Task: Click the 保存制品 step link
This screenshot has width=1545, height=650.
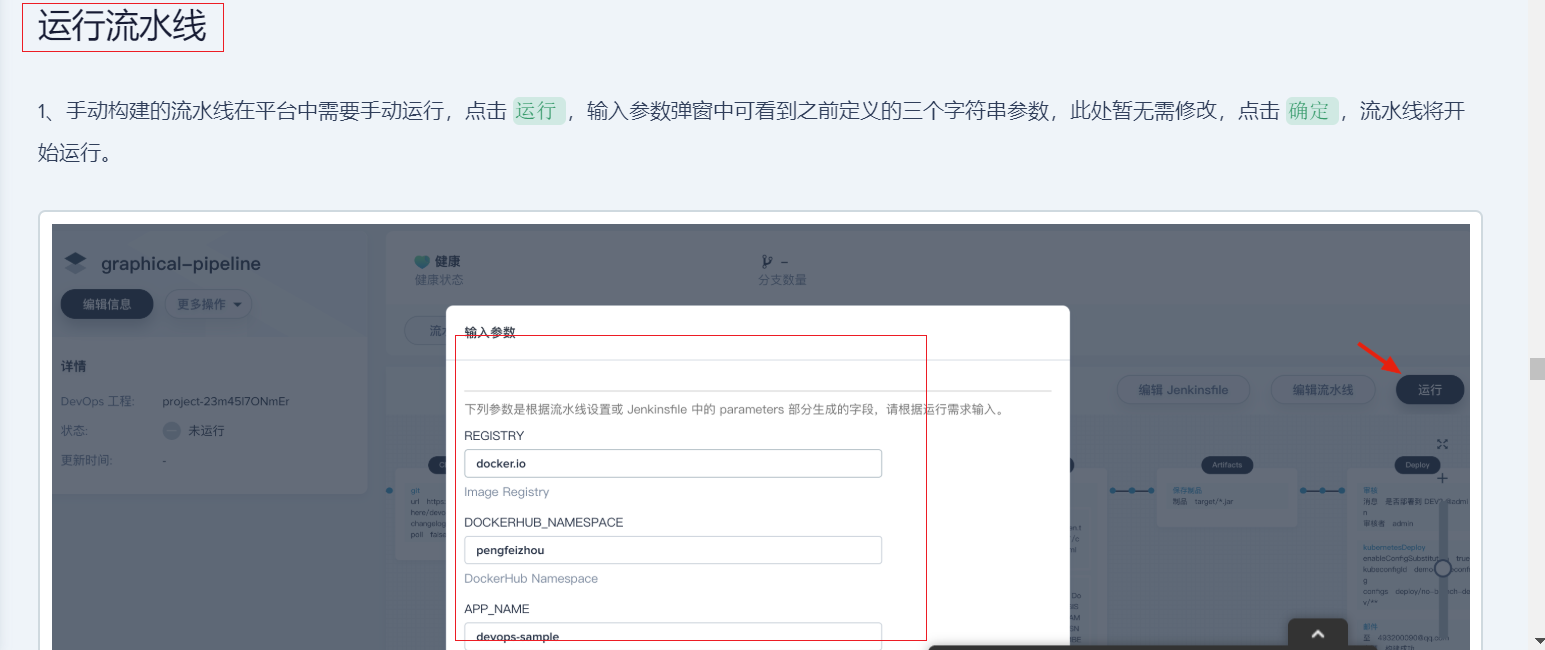Action: click(1185, 491)
